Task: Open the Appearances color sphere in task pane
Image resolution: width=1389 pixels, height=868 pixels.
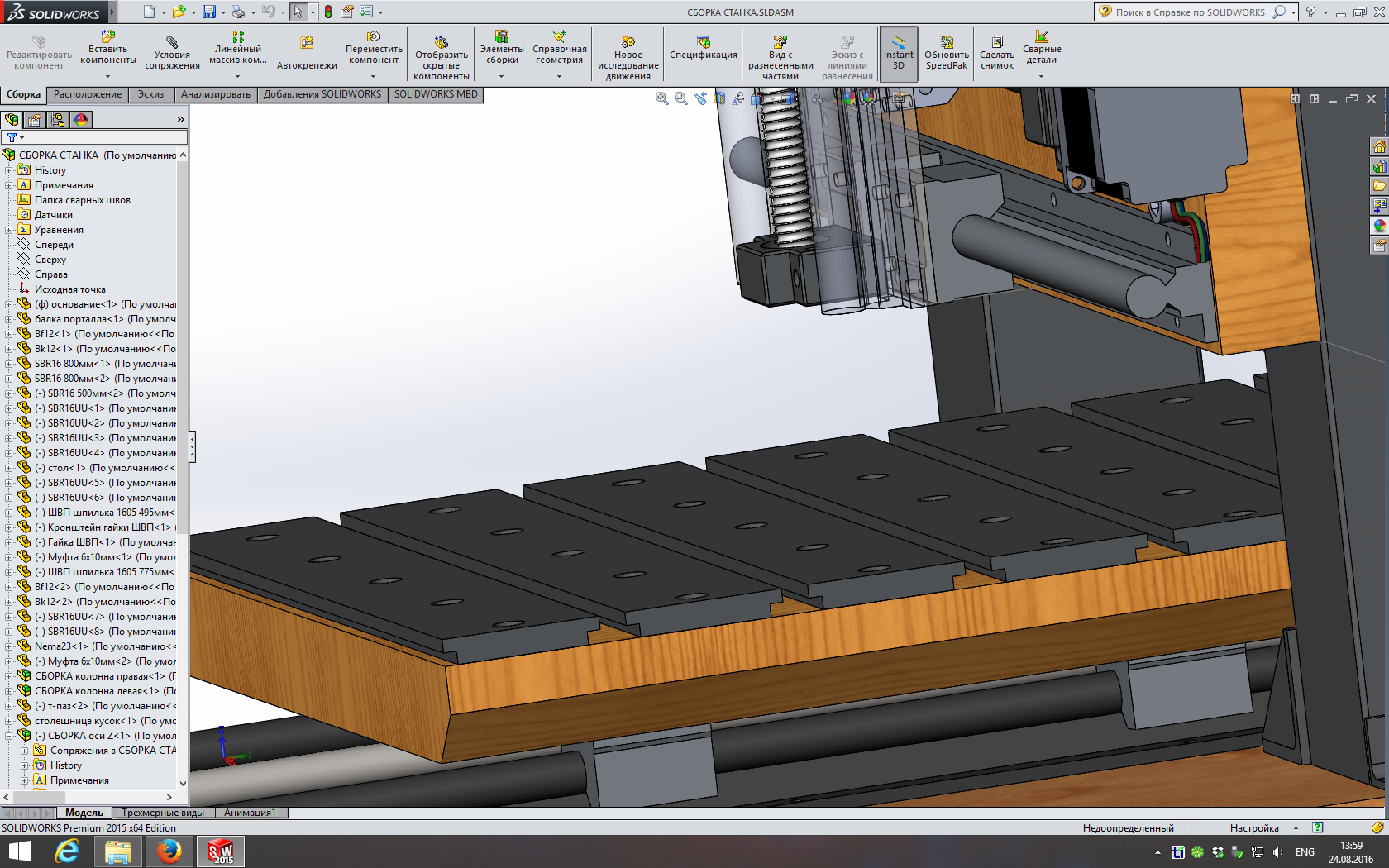Action: pyautogui.click(x=1378, y=226)
